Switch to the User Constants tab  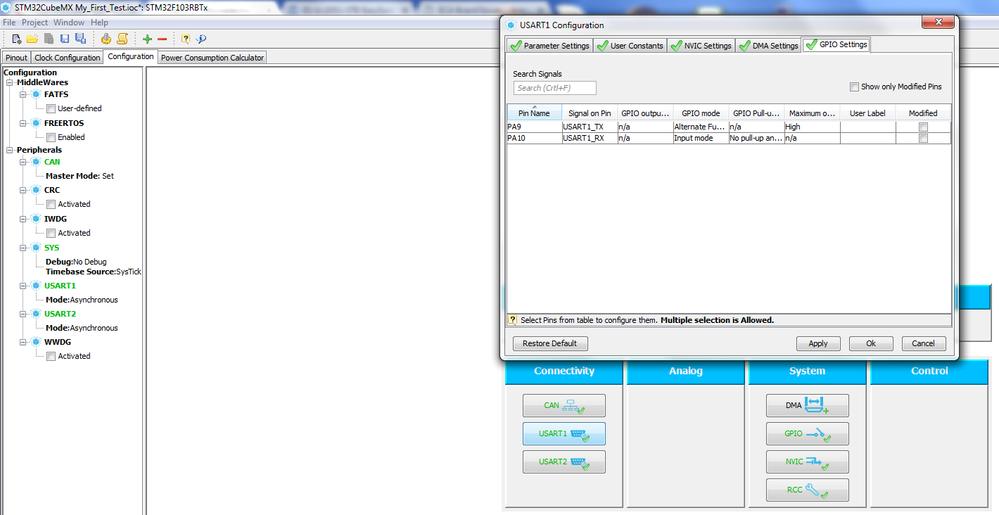coord(630,46)
